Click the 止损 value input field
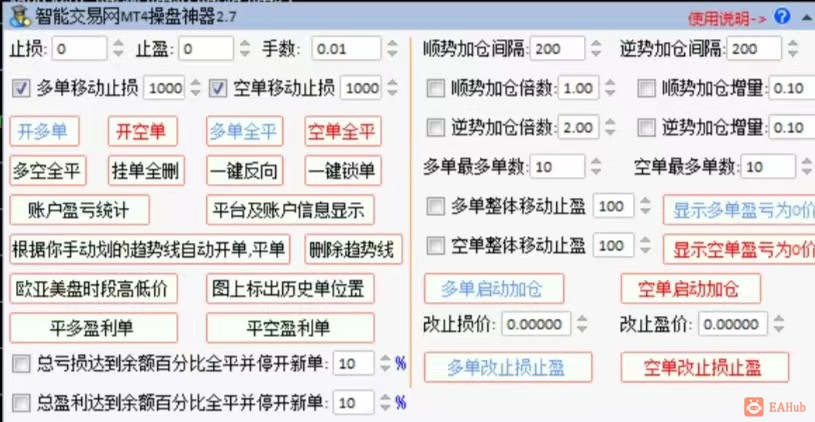The image size is (815, 422). [80, 49]
